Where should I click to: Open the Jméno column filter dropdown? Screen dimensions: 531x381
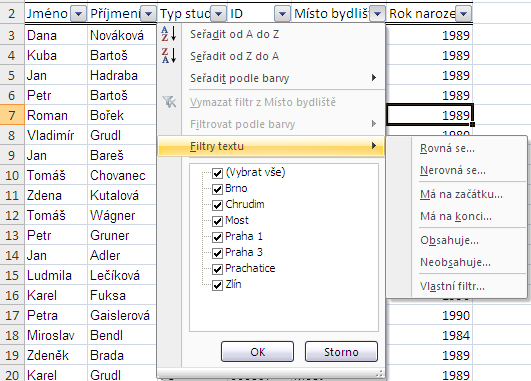[78, 14]
